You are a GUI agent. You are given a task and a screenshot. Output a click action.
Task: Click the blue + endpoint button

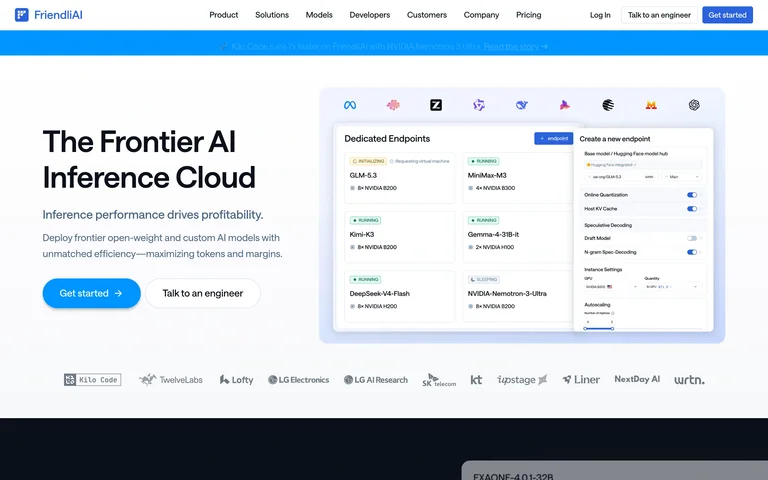(x=553, y=139)
